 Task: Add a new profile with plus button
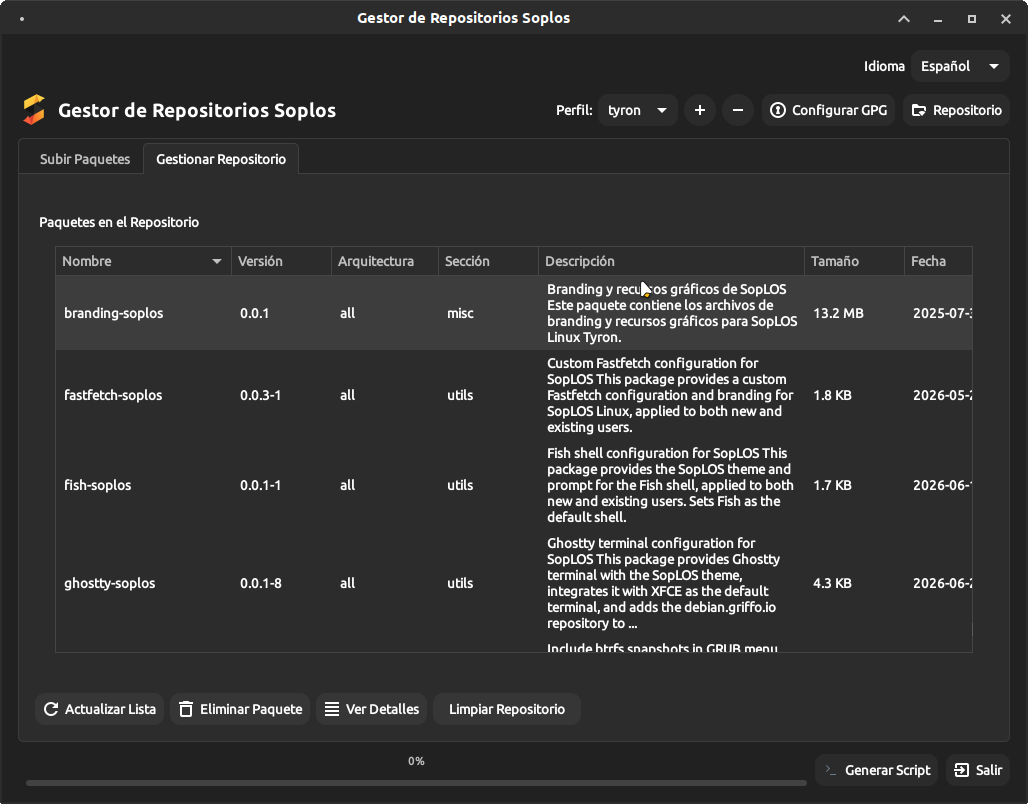click(x=700, y=110)
